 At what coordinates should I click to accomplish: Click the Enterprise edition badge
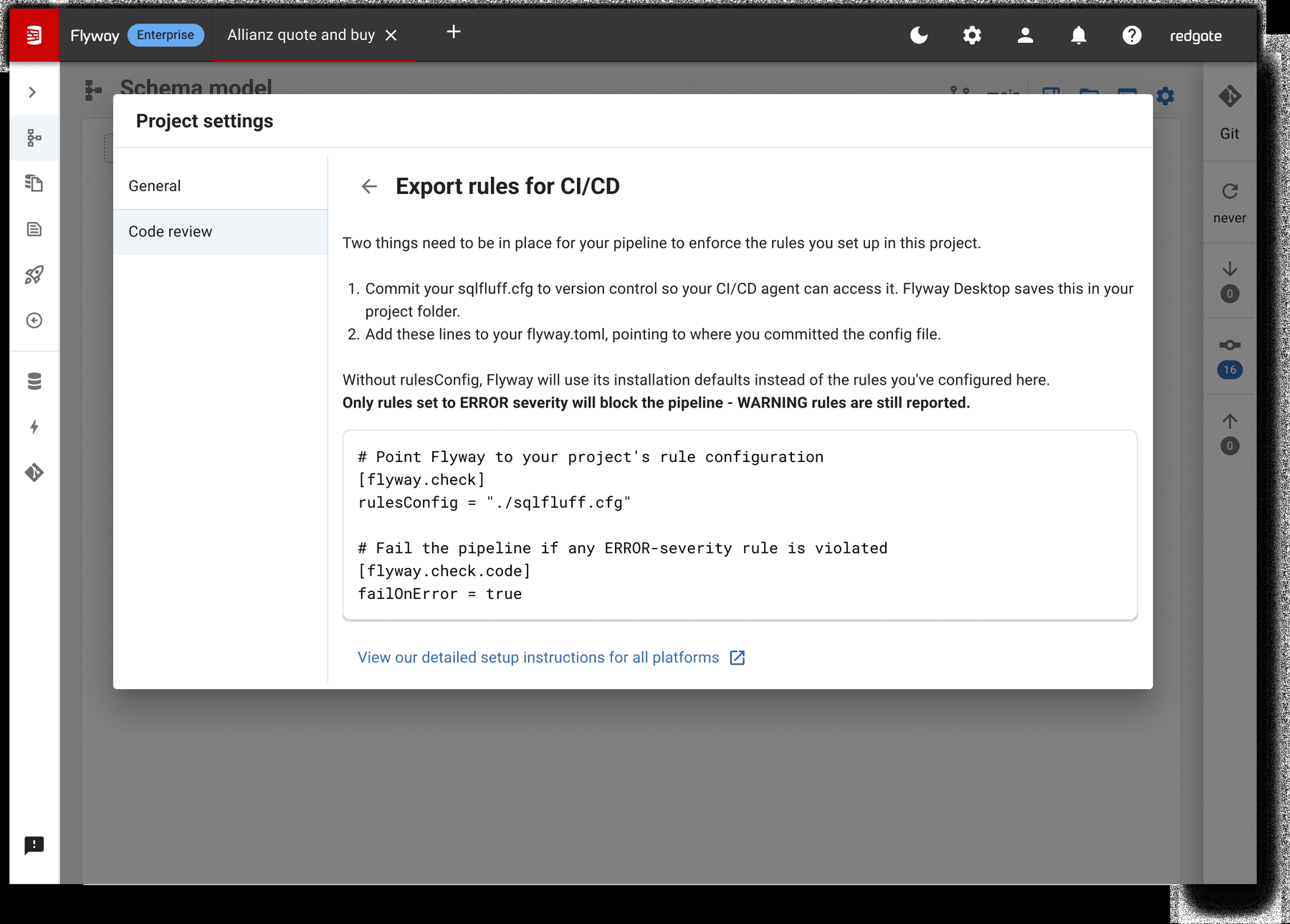[x=166, y=35]
